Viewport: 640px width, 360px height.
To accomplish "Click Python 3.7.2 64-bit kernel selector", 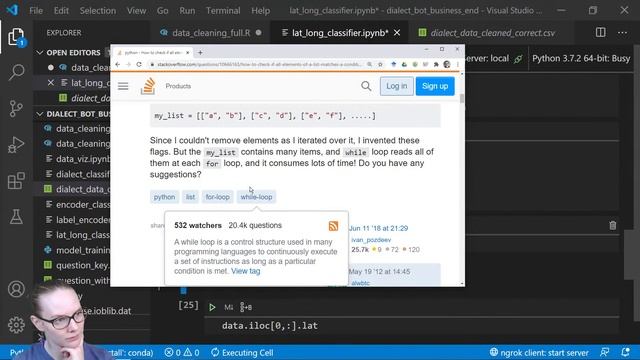I will 581,58.
